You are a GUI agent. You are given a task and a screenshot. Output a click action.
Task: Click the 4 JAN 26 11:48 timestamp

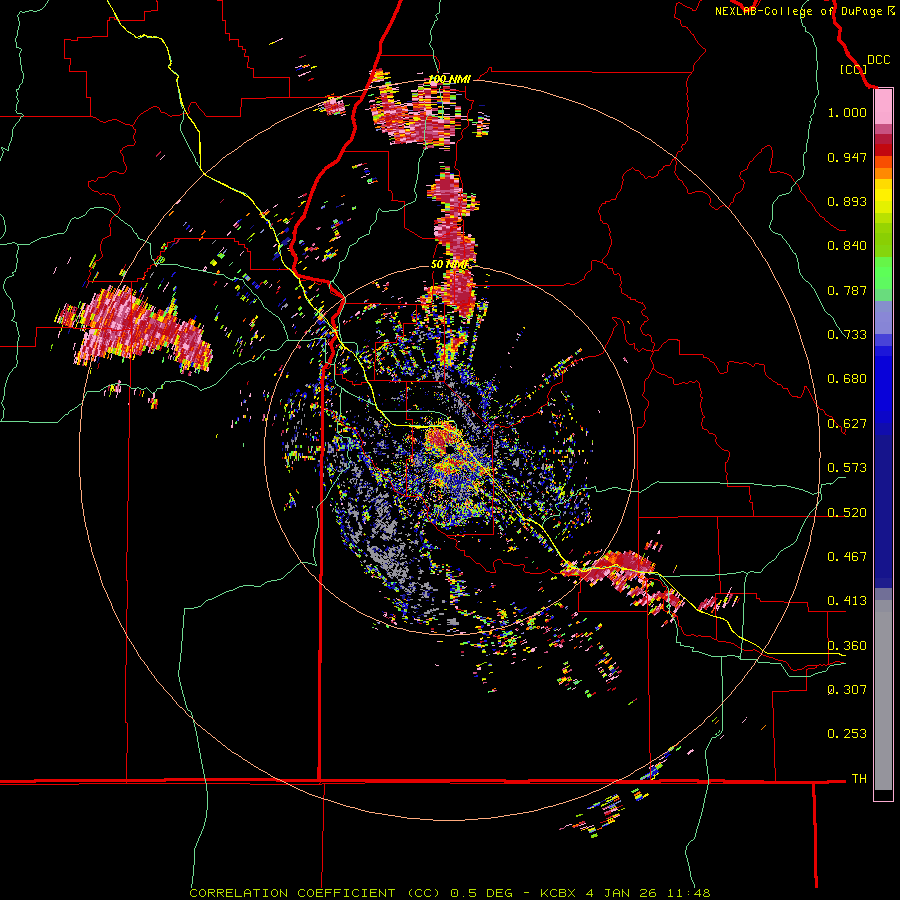649,893
